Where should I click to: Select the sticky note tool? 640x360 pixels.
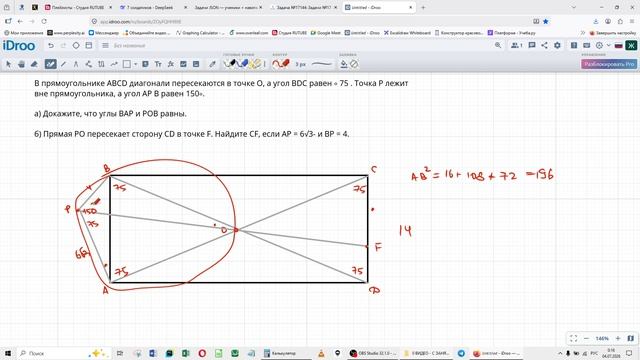[x=145, y=64]
